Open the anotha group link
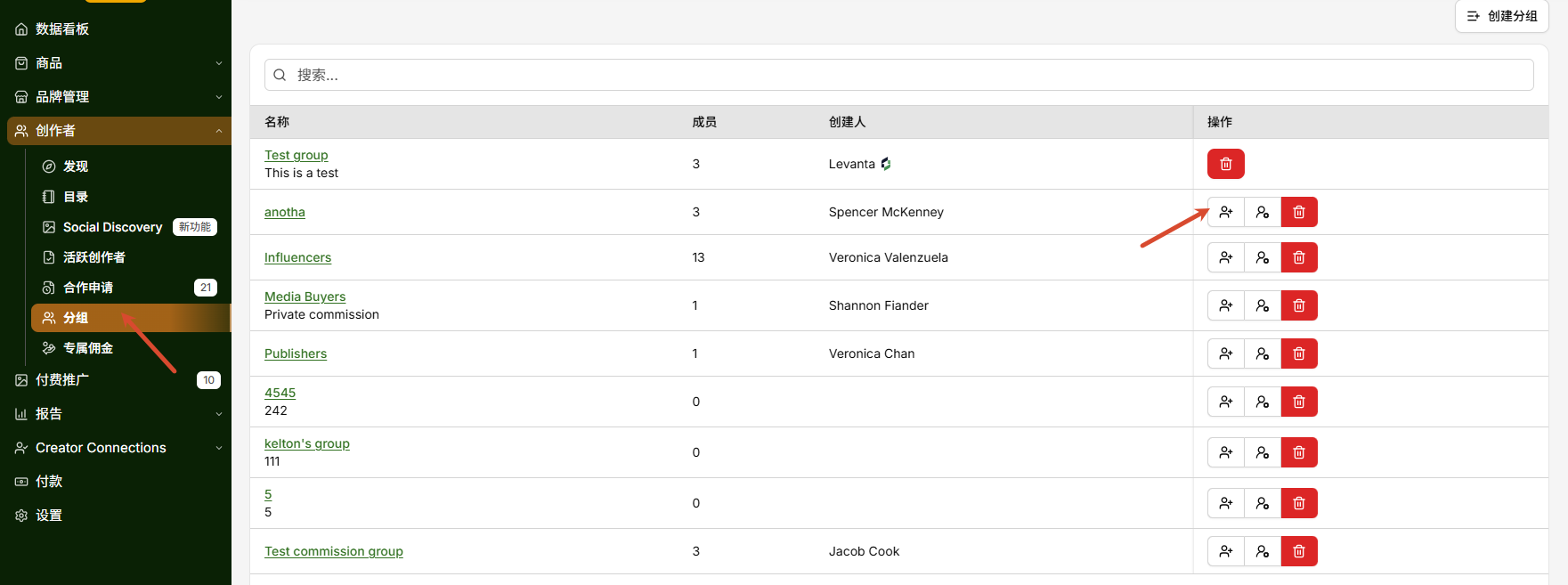This screenshot has width=1568, height=585. (x=285, y=212)
